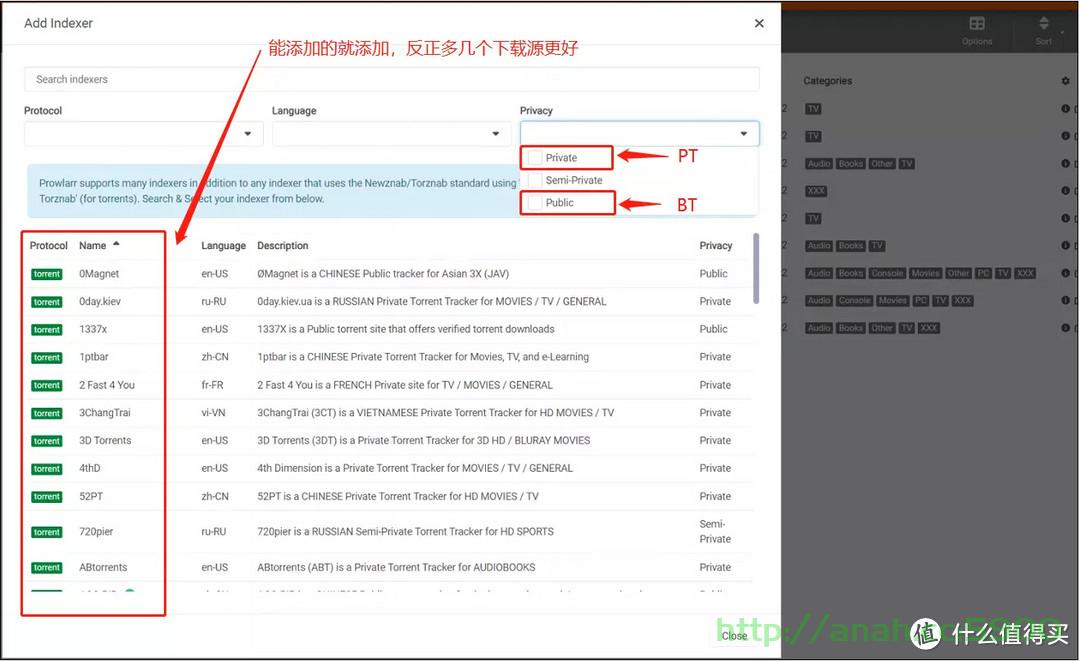Click the Private cell in the 4thD row
Image resolution: width=1080 pixels, height=661 pixels.
point(715,468)
